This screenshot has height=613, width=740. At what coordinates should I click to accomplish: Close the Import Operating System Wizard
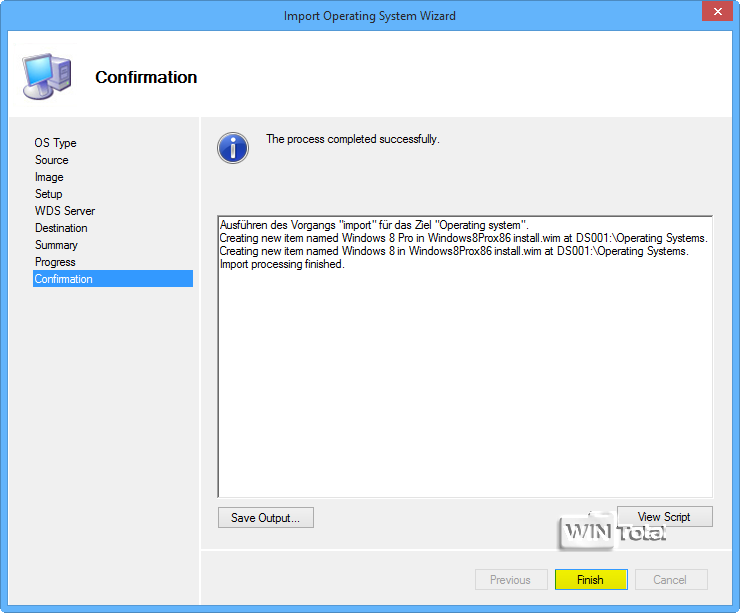[x=717, y=11]
